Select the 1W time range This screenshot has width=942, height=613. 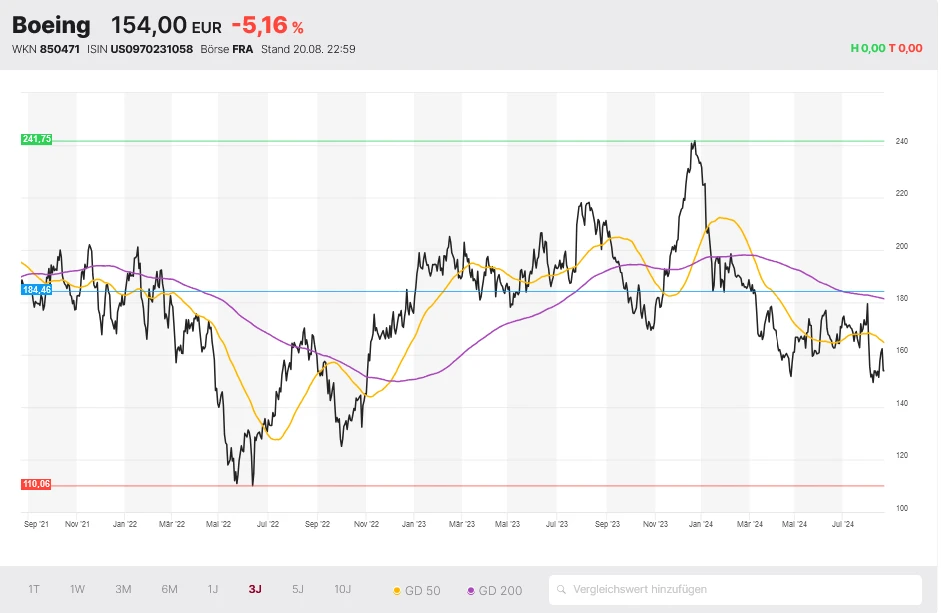coord(78,590)
